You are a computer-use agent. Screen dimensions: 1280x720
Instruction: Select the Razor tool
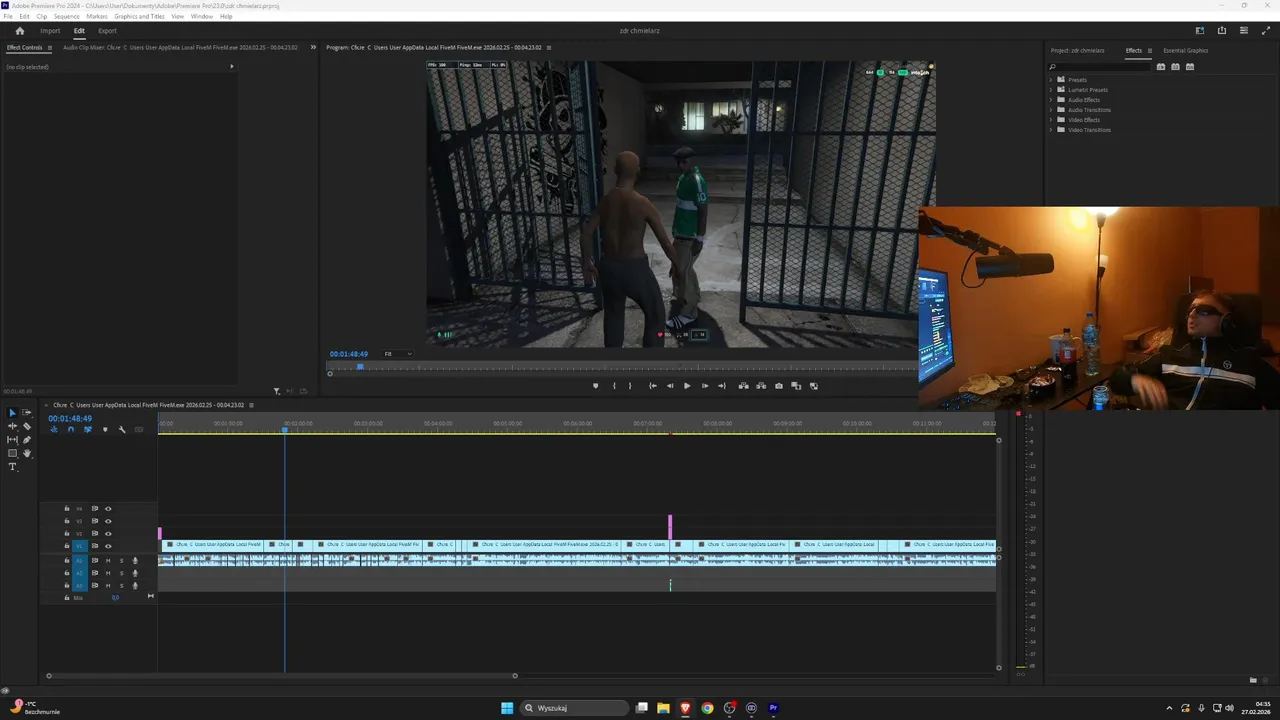tap(27, 426)
